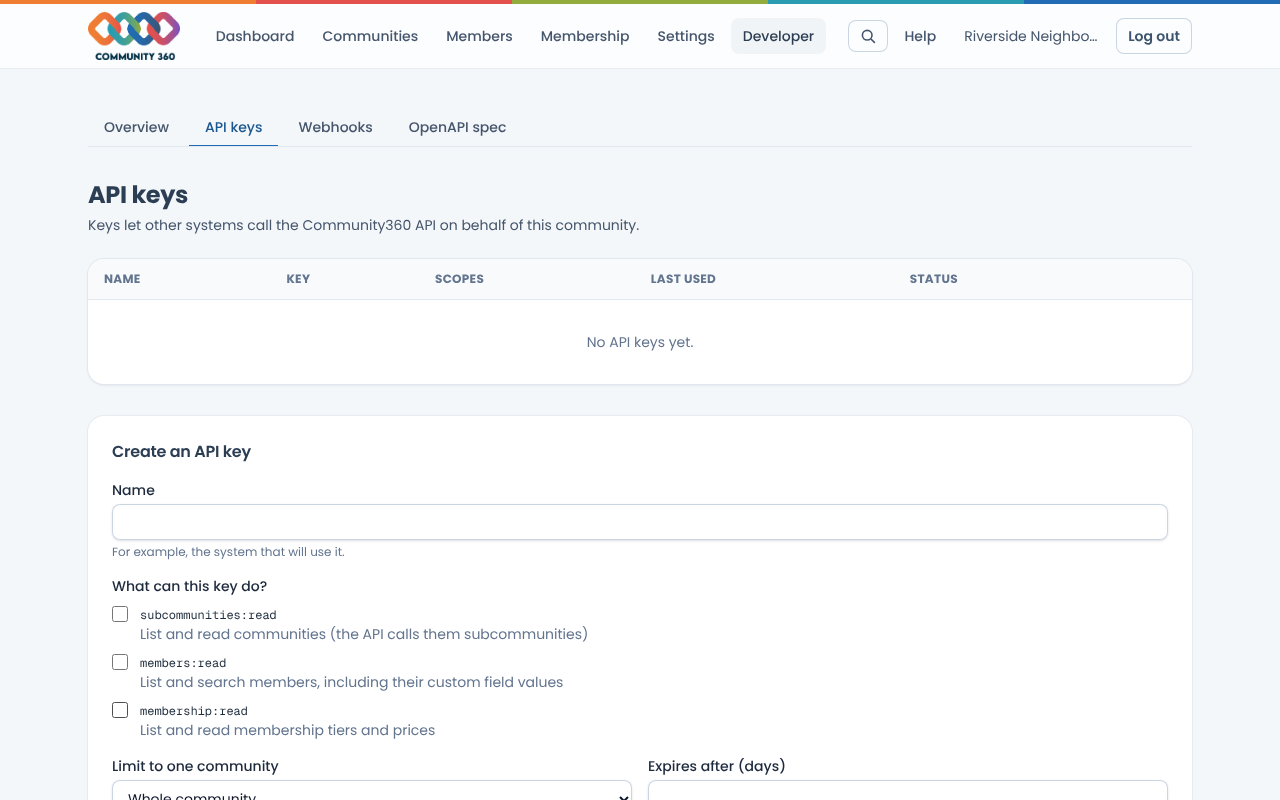
Task: Click the membership:read scope label text
Action: pos(194,711)
